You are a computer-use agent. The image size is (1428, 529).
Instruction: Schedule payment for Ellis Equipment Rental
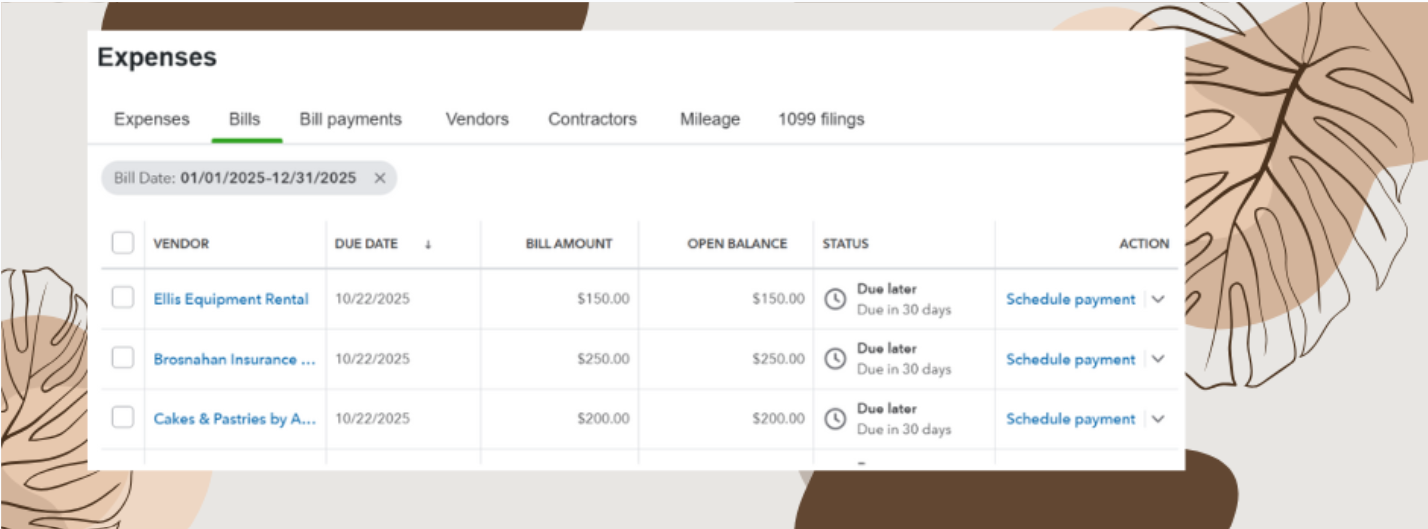[1070, 299]
